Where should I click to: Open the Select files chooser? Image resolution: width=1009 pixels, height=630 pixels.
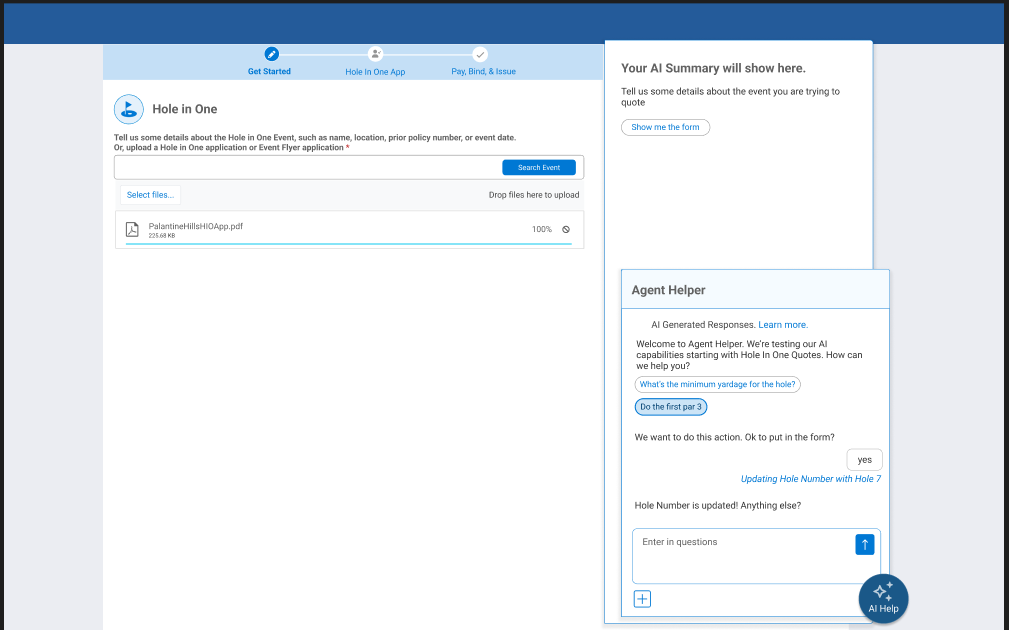pos(150,194)
